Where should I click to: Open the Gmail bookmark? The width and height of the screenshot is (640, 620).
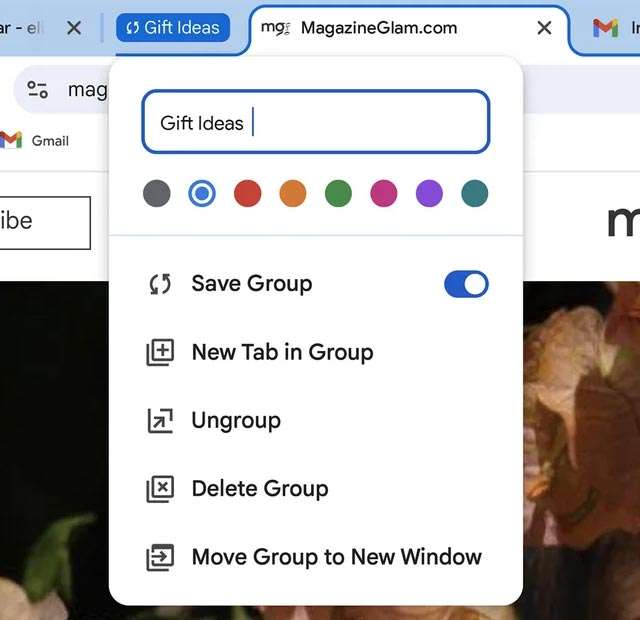point(34,141)
